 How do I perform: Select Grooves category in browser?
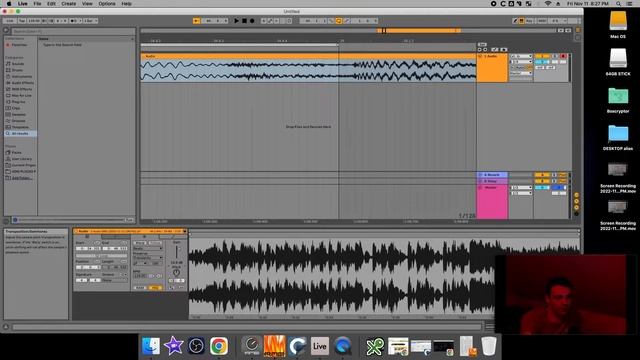pos(18,121)
